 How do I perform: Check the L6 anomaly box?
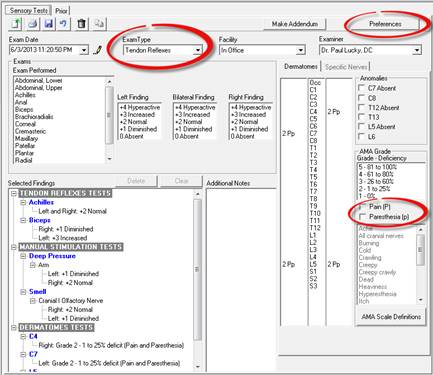pyautogui.click(x=361, y=136)
